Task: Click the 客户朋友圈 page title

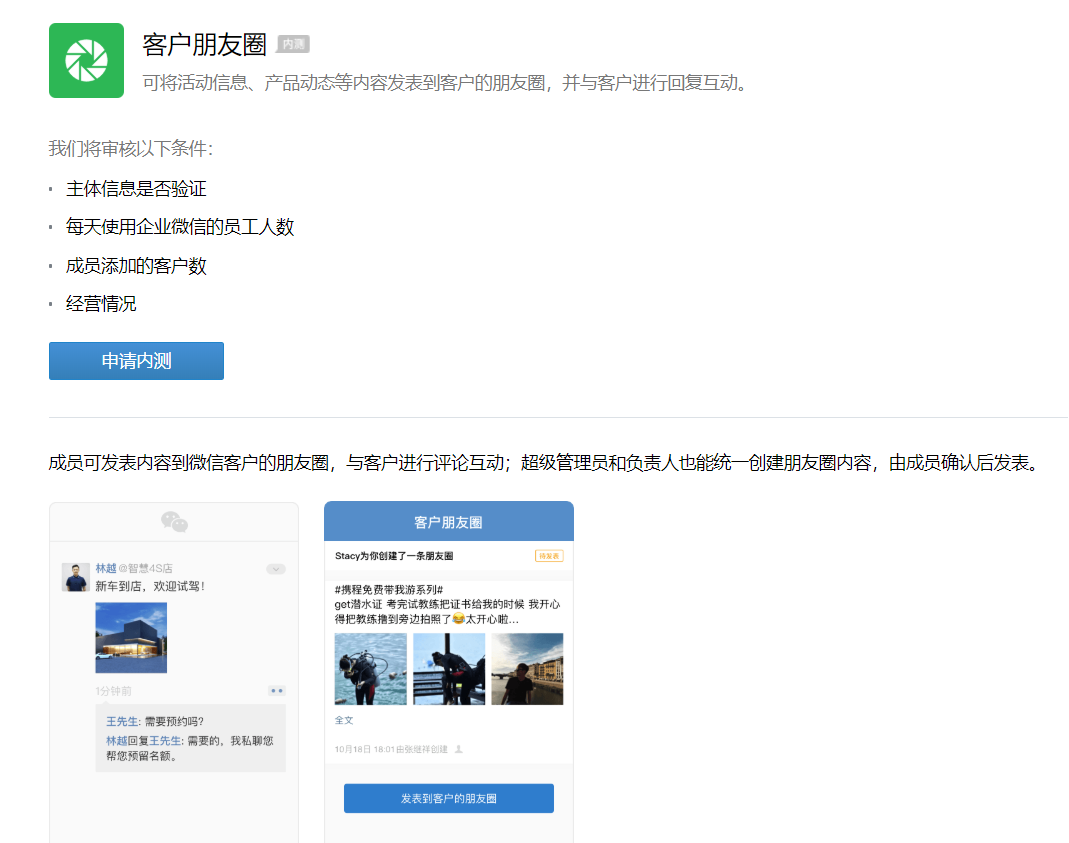Action: (x=205, y=45)
